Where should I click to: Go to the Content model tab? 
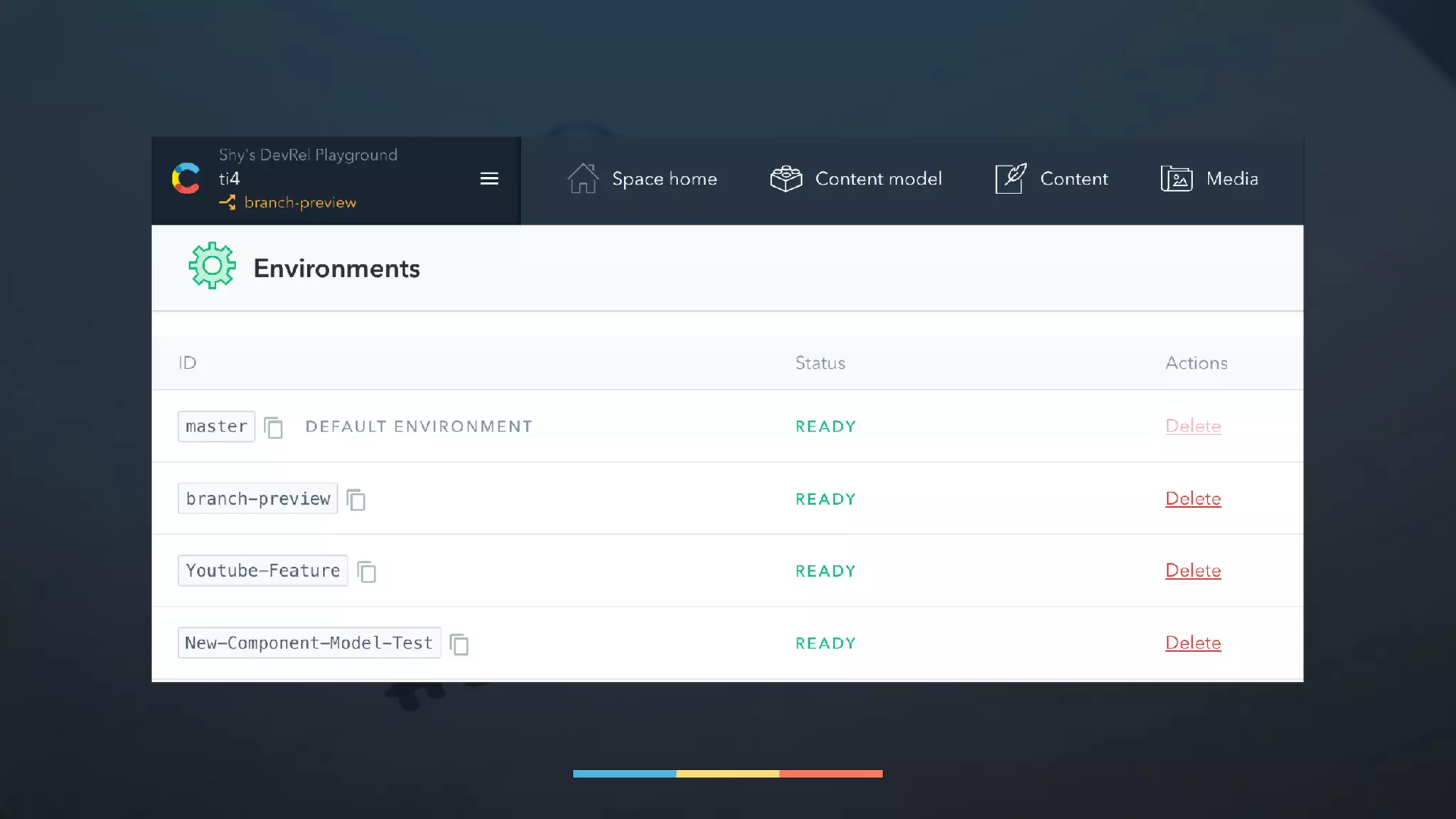point(878,179)
